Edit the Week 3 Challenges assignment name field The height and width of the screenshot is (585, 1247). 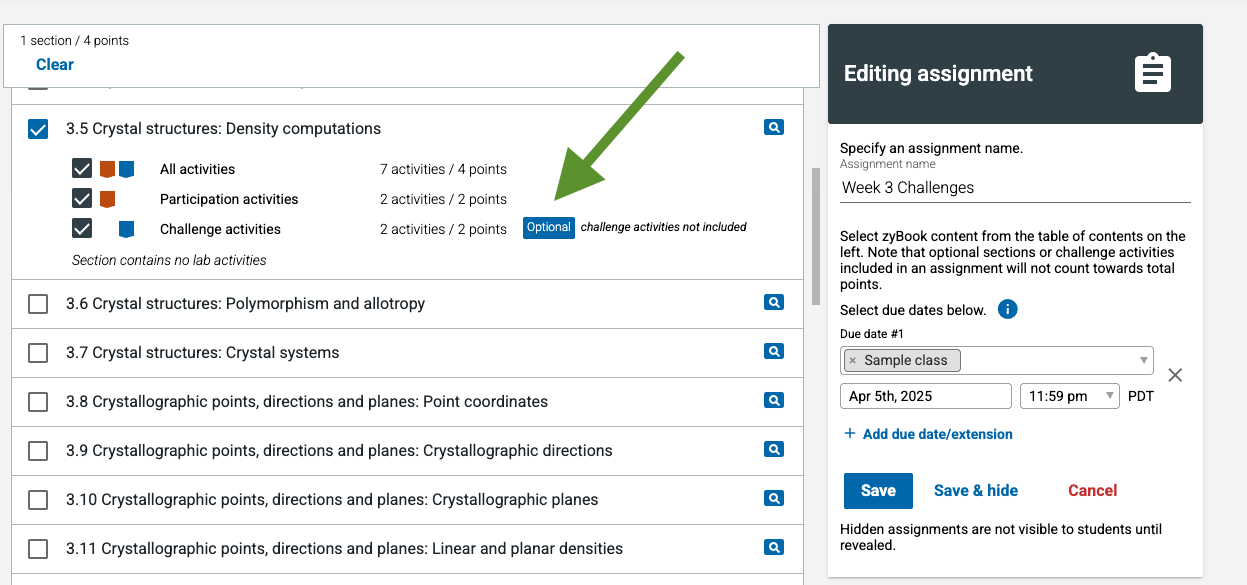[1015, 187]
